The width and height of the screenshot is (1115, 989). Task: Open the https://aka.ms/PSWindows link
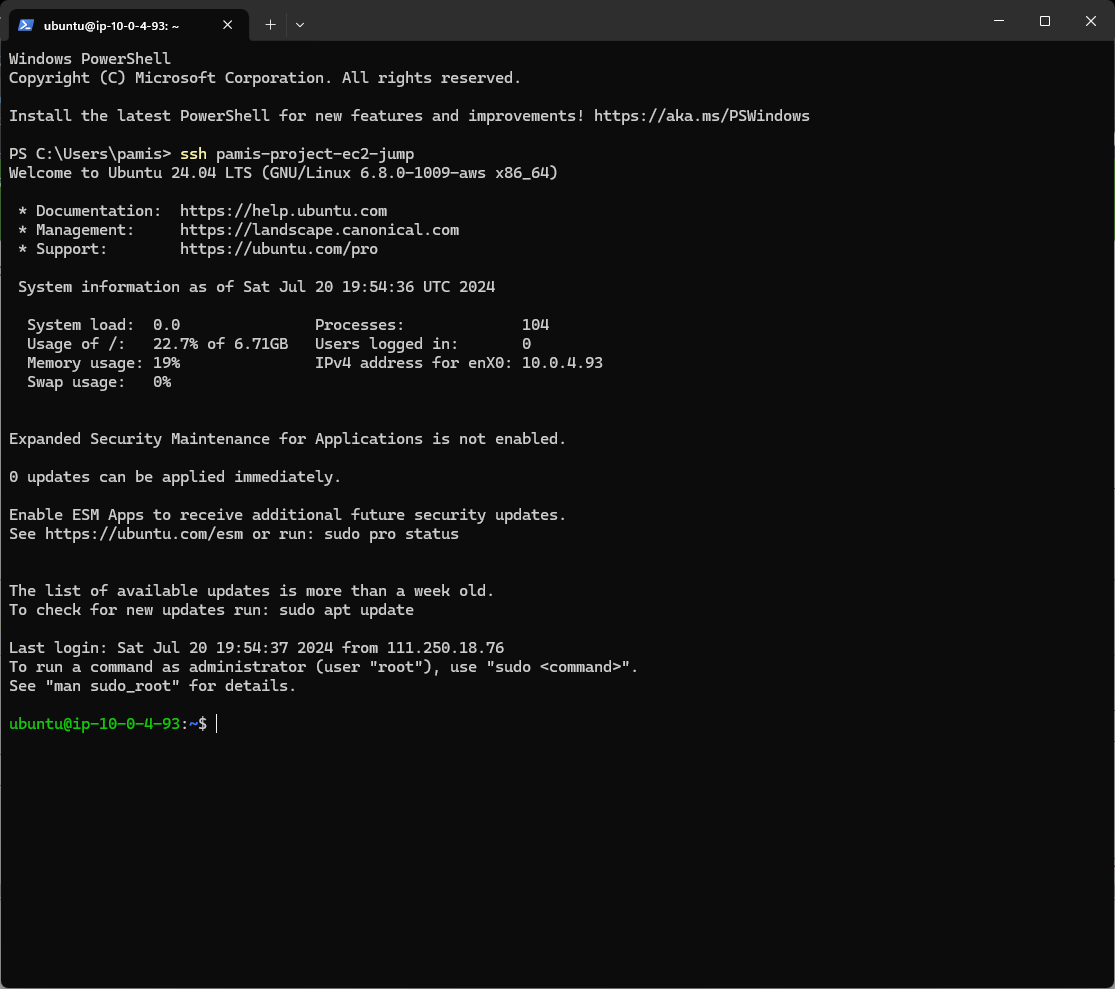coord(702,116)
